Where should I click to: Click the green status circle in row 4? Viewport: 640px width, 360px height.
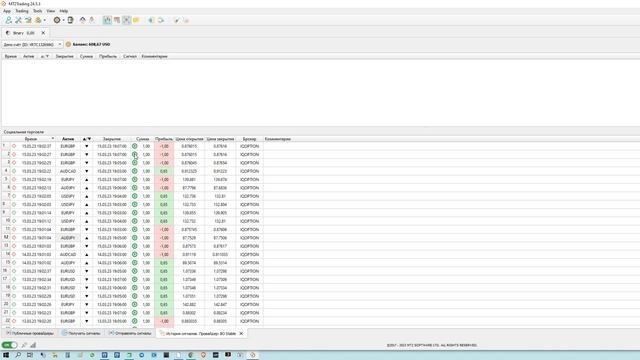coord(14,171)
